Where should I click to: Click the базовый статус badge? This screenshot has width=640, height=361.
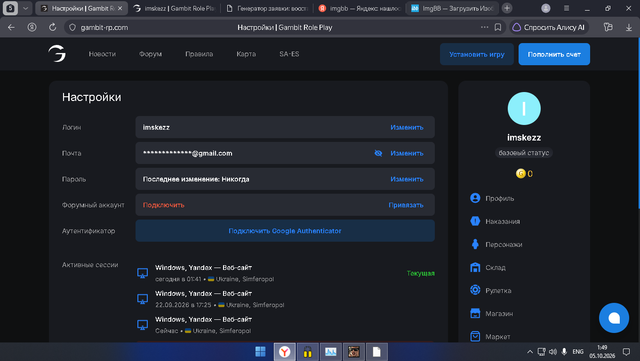point(524,153)
